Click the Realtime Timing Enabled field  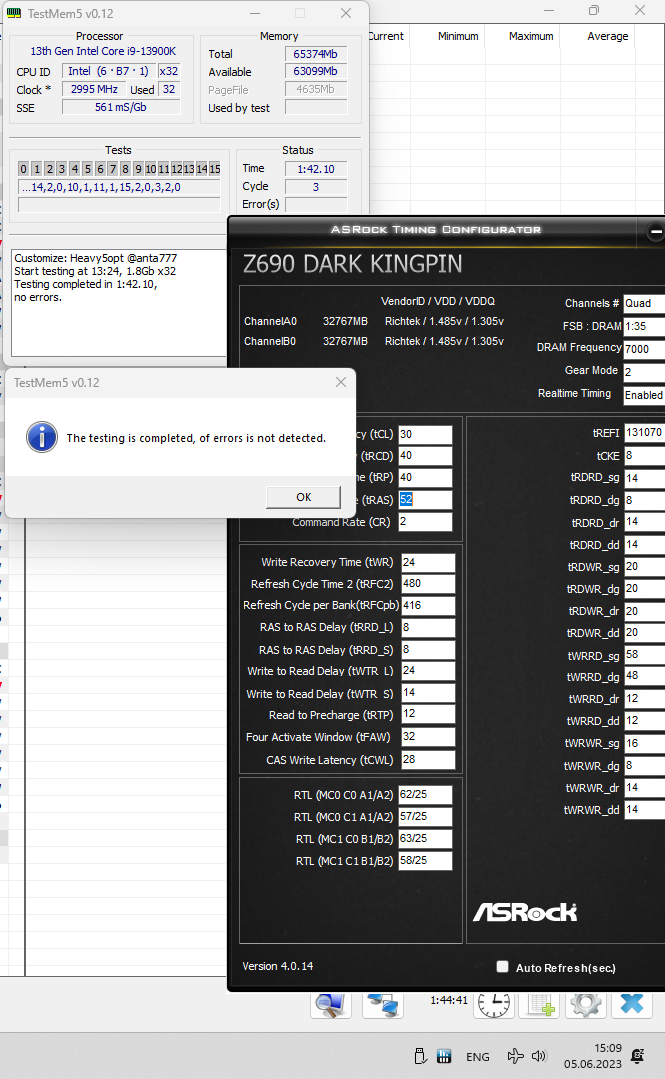tap(644, 395)
